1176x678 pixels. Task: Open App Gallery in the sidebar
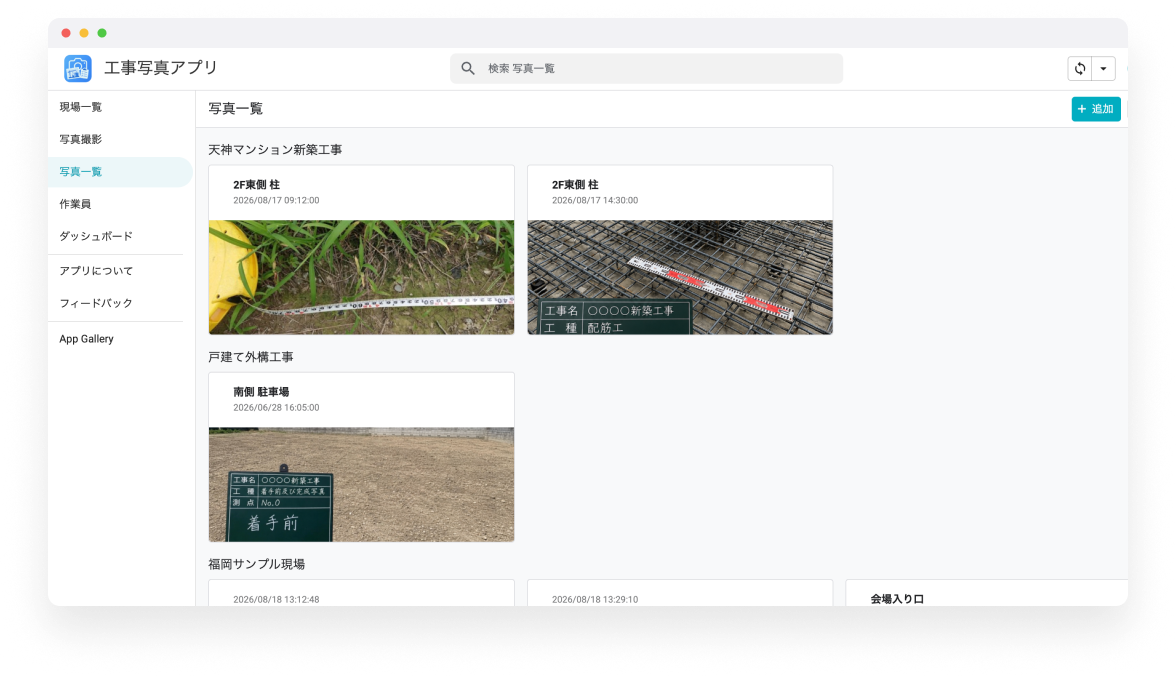[x=120, y=339]
